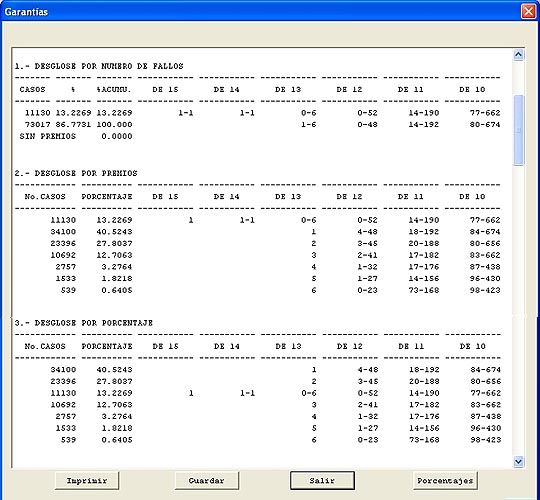Viewport: 540px width, 500px height.
Task: Click the vertical scrollbar thumb
Action: click(x=519, y=130)
